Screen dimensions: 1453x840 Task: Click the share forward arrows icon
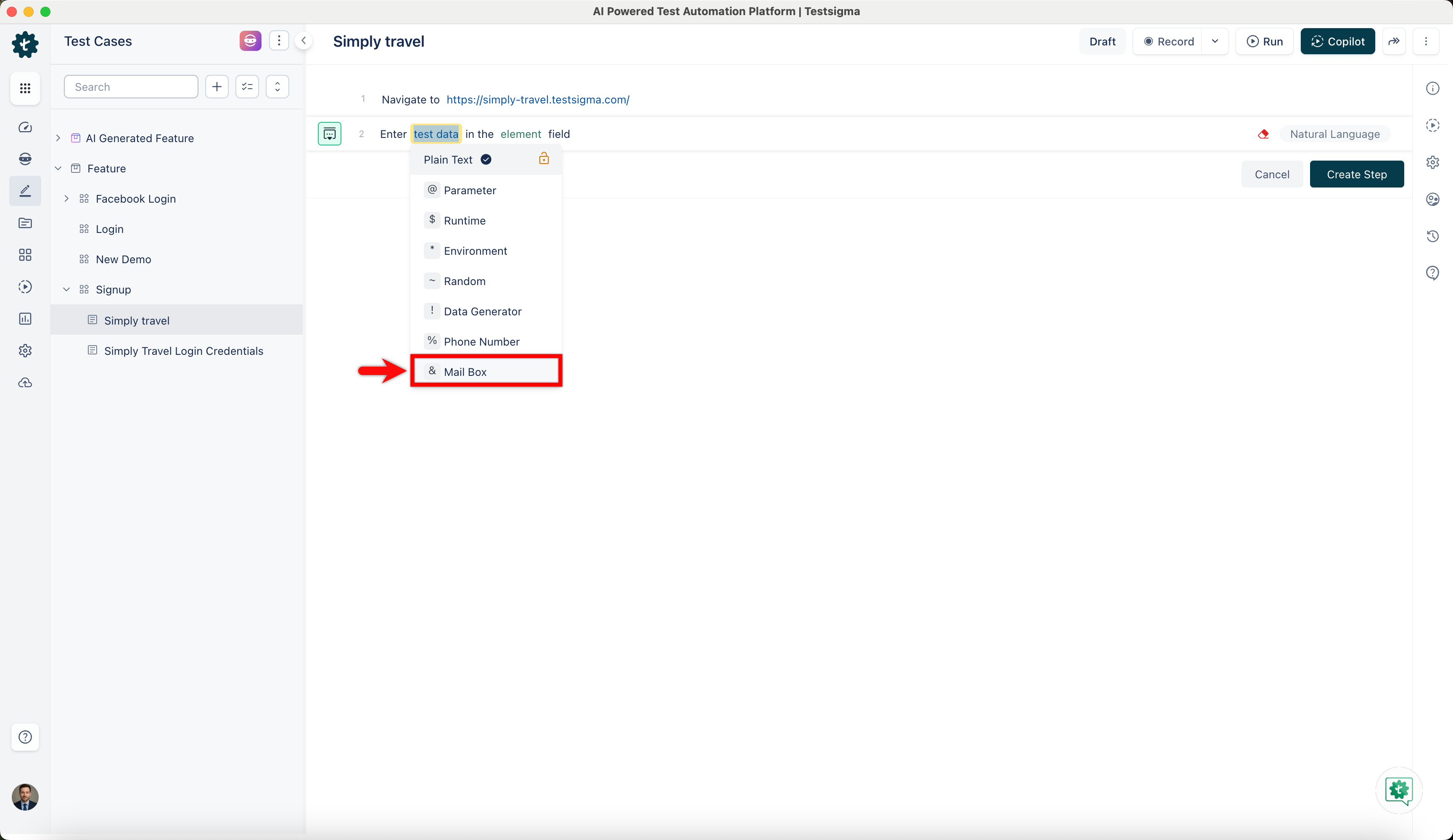tap(1394, 42)
